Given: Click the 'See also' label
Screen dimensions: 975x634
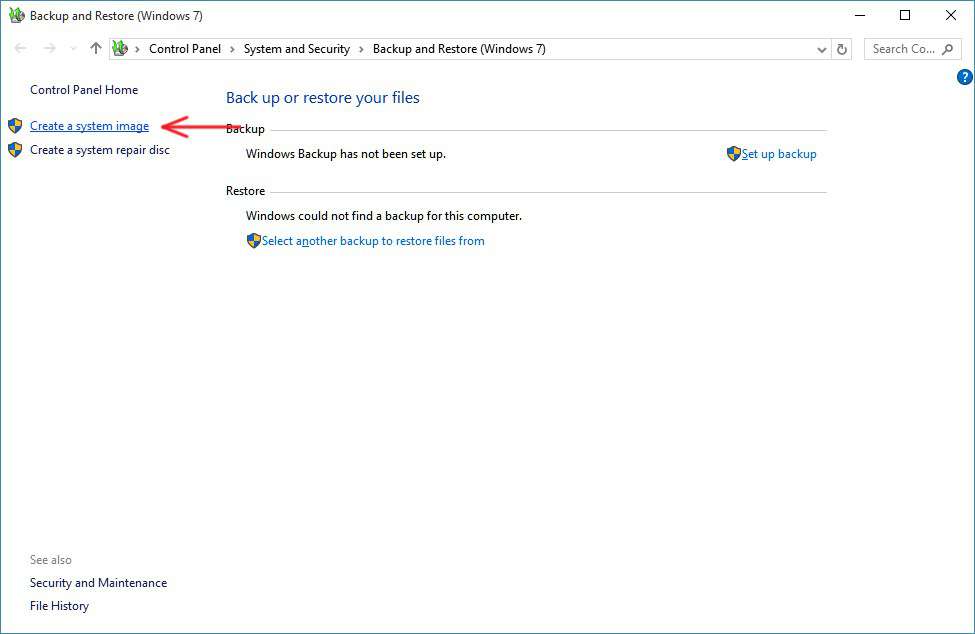Looking at the screenshot, I should point(50,560).
